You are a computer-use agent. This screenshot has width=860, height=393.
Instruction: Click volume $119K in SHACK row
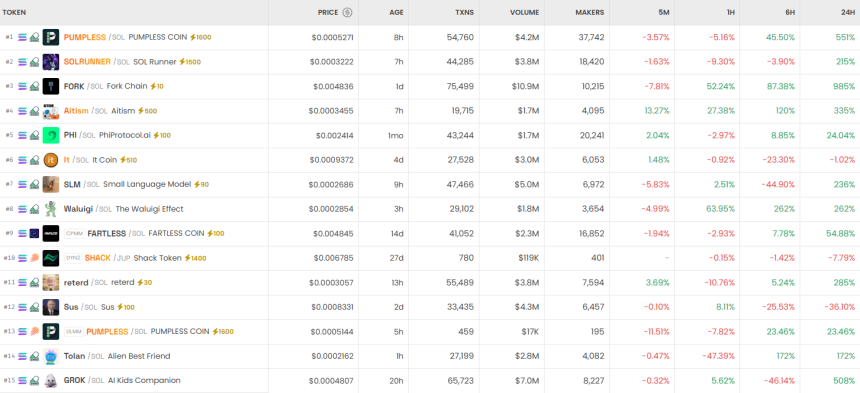(528, 258)
